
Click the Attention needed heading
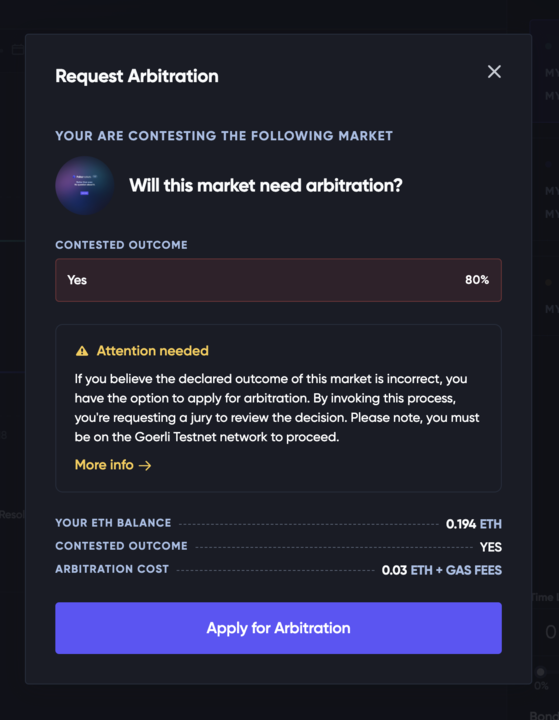(x=152, y=351)
